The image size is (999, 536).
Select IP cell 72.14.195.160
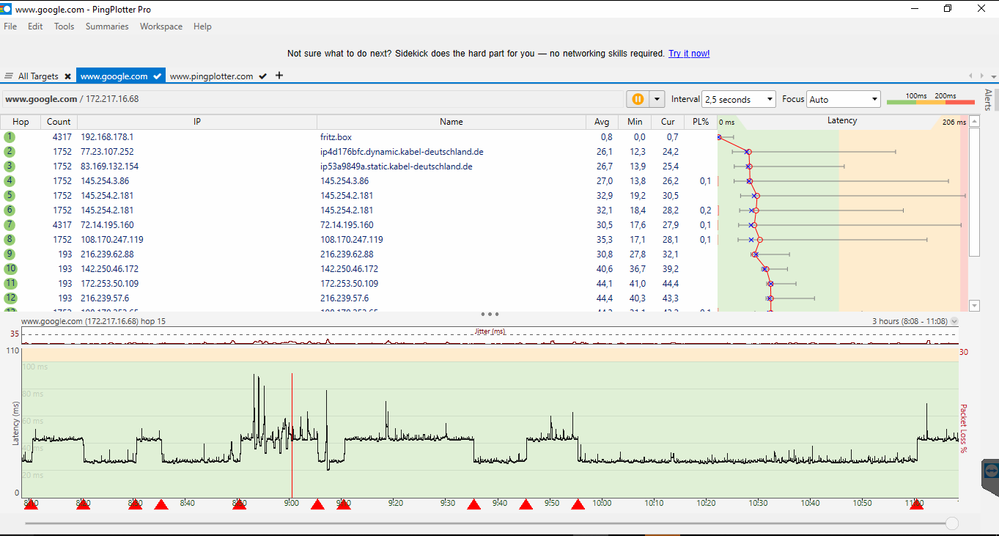click(107, 225)
